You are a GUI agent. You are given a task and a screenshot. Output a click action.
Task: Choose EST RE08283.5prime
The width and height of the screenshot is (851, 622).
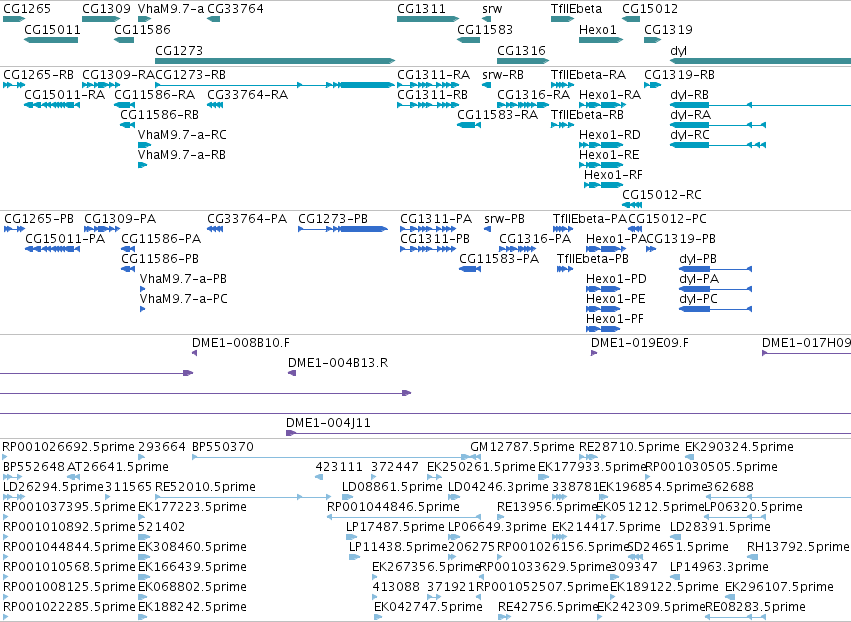click(755, 606)
